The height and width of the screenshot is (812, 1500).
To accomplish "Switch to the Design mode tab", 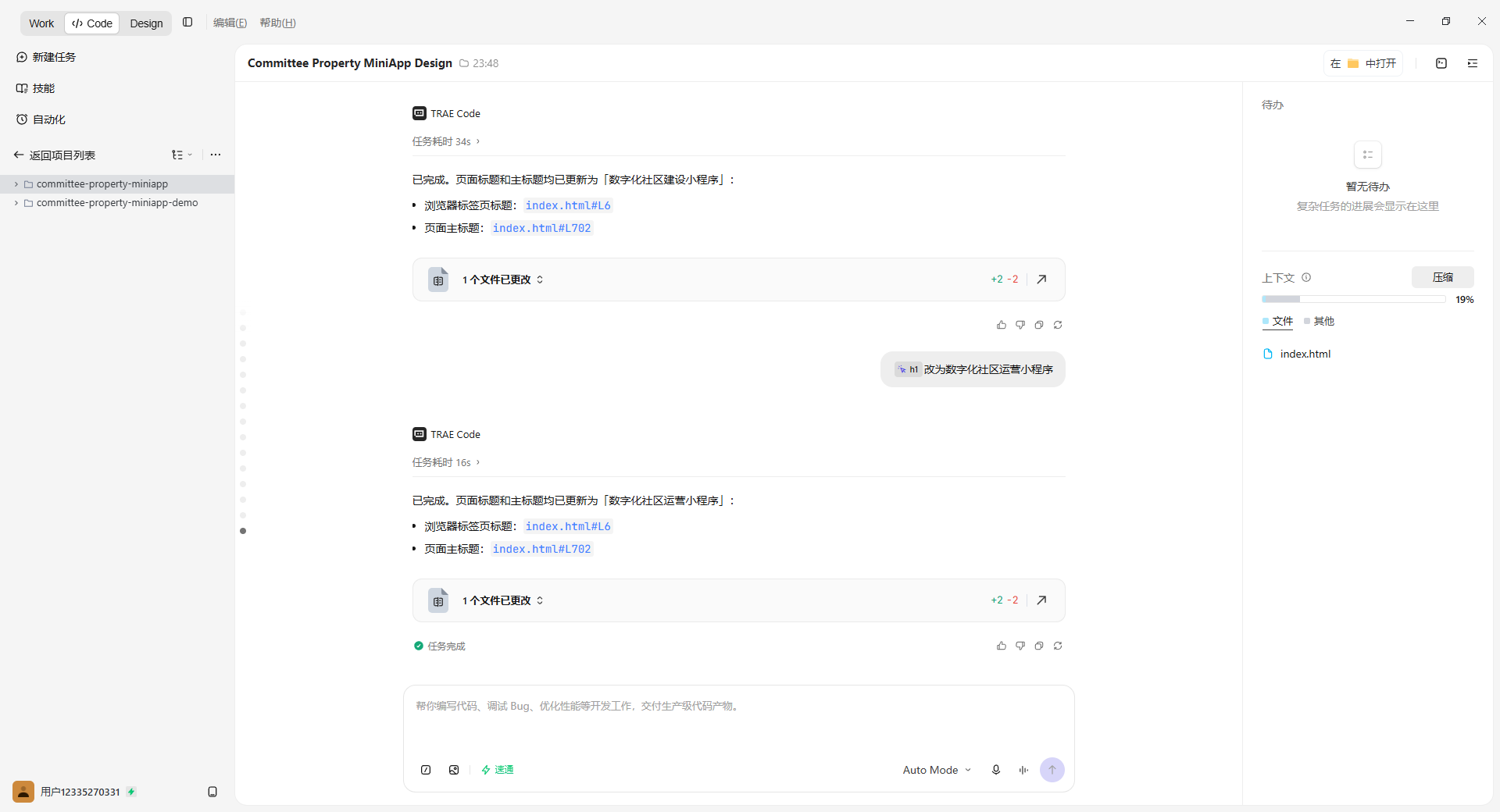I will point(146,23).
